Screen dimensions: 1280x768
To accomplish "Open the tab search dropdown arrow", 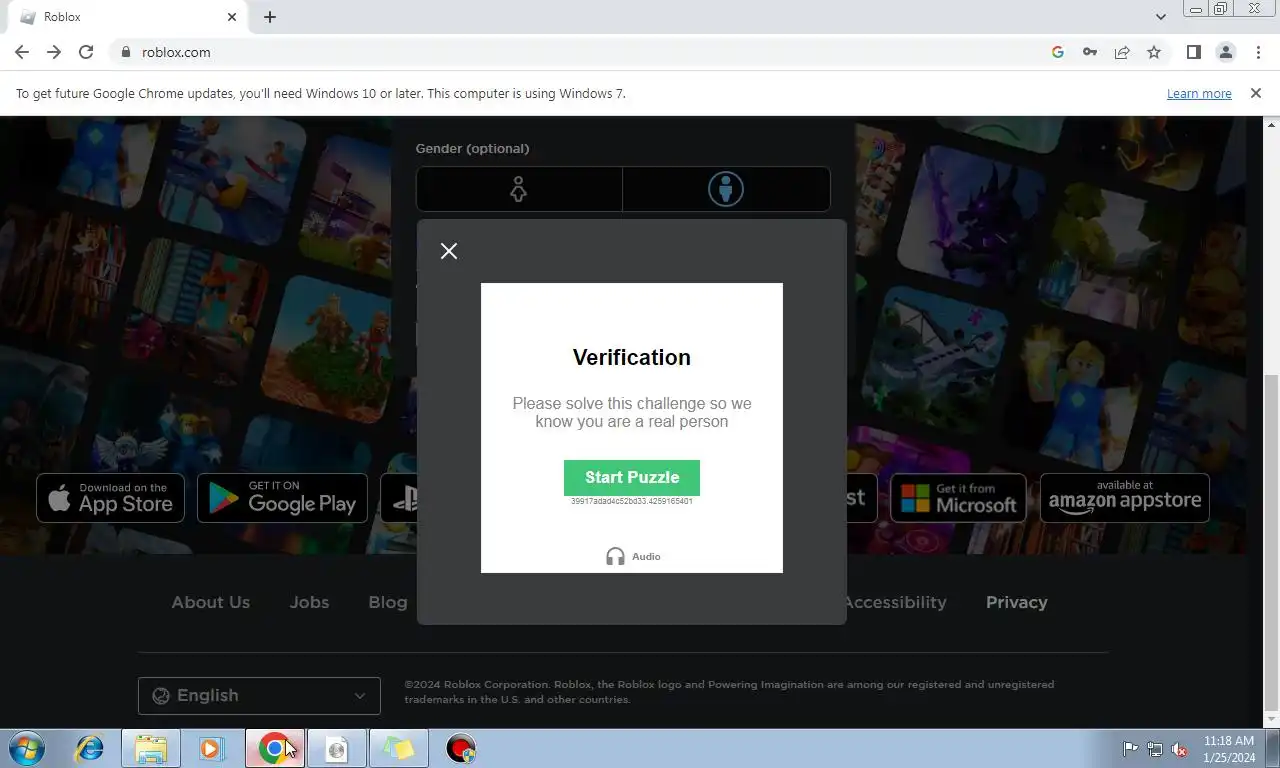I will pyautogui.click(x=1161, y=17).
